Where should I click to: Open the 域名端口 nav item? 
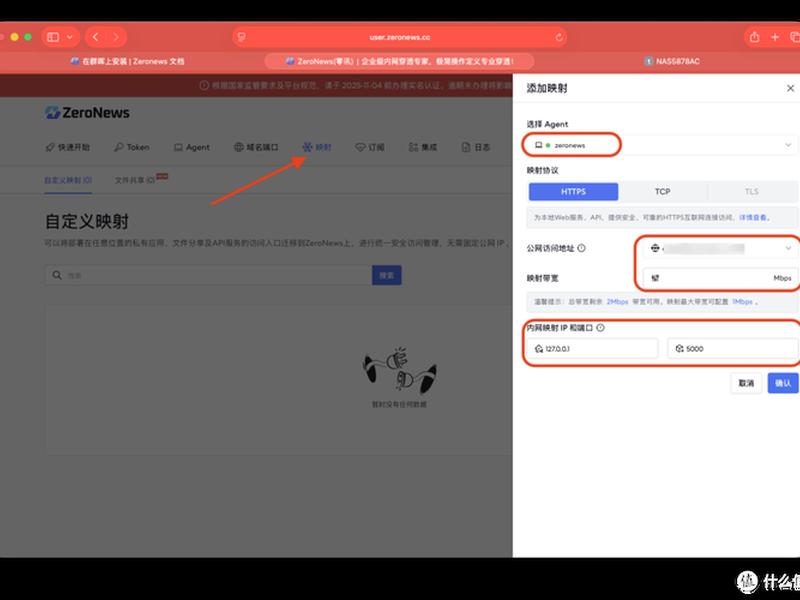tap(256, 147)
